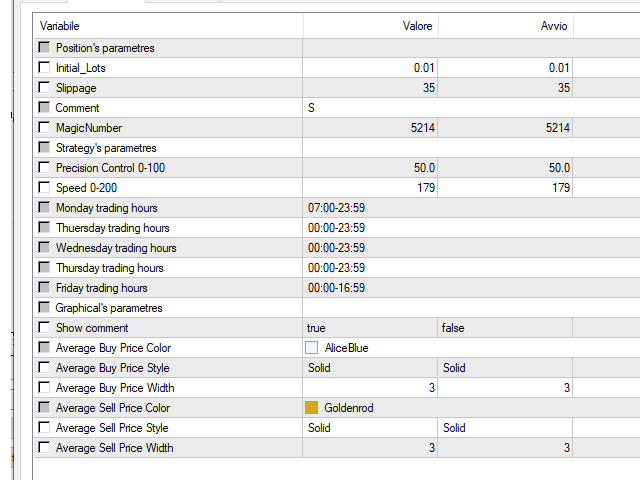Tick Average Sell Price Style checkbox

43,428
